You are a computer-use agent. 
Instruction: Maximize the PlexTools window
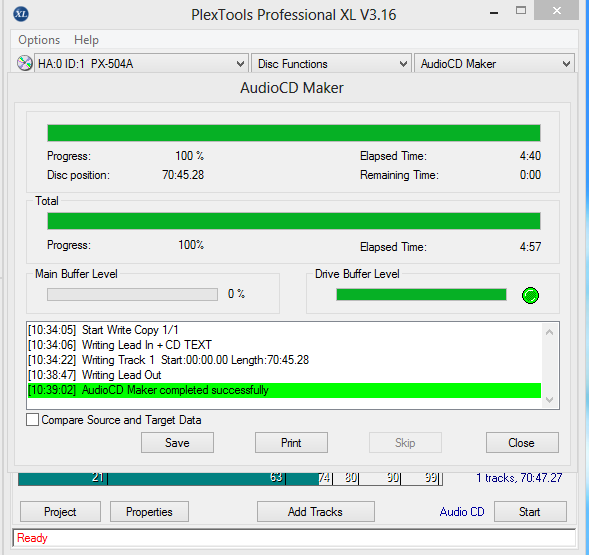521,11
